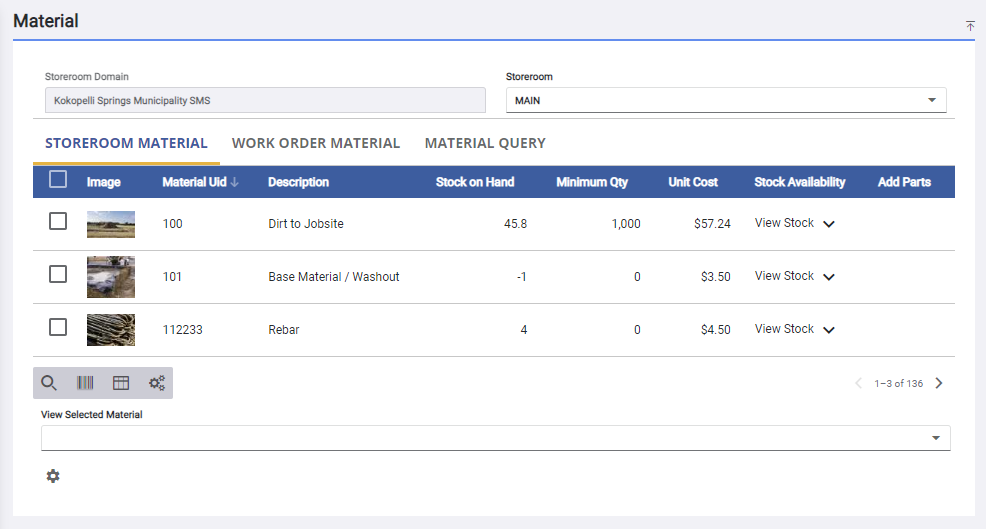986x529 pixels.
Task: Check the box for Dirt to Jobsite
Action: click(58, 222)
